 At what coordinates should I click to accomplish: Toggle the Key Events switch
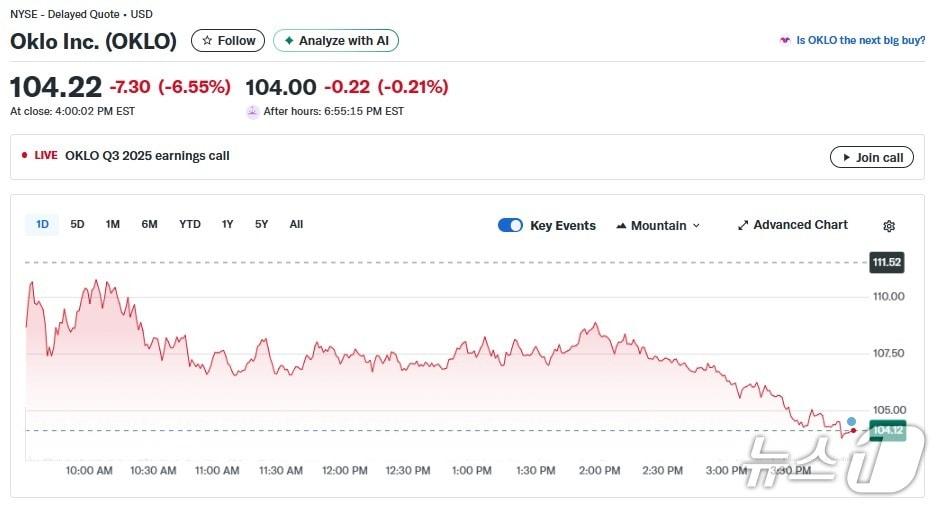pyautogui.click(x=510, y=225)
